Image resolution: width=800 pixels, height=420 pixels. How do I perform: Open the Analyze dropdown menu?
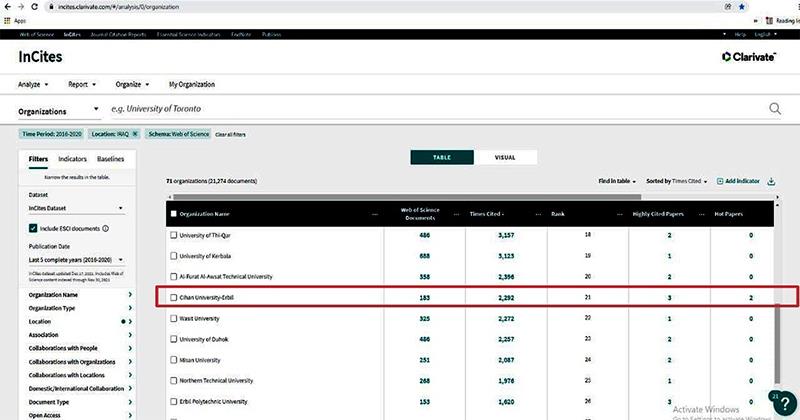click(x=33, y=84)
